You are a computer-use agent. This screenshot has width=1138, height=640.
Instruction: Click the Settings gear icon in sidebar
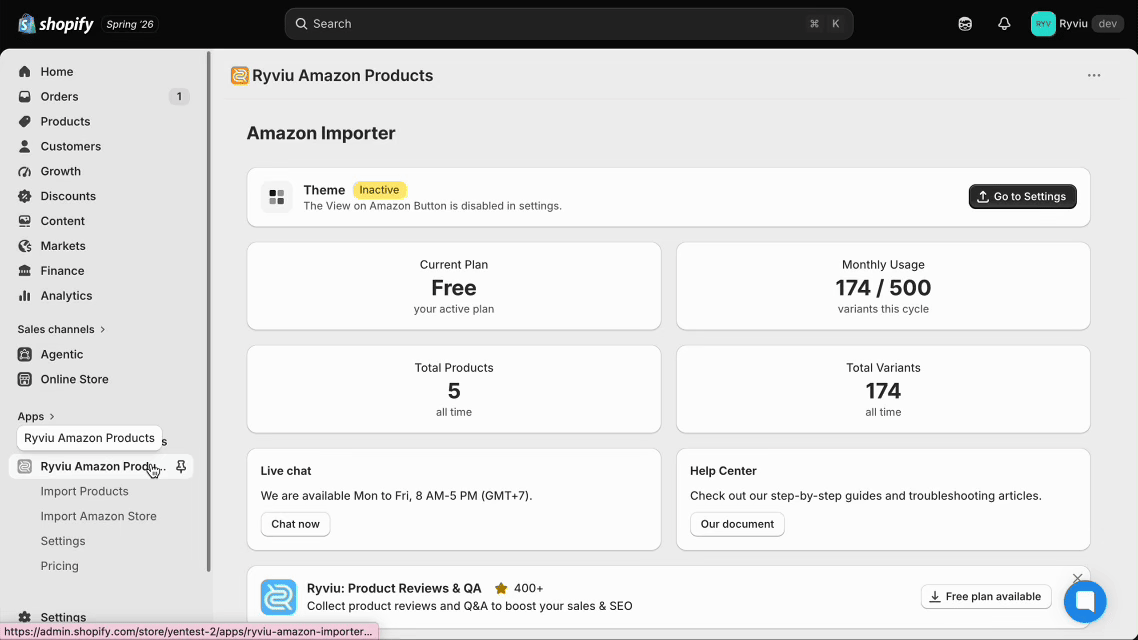click(x=25, y=618)
